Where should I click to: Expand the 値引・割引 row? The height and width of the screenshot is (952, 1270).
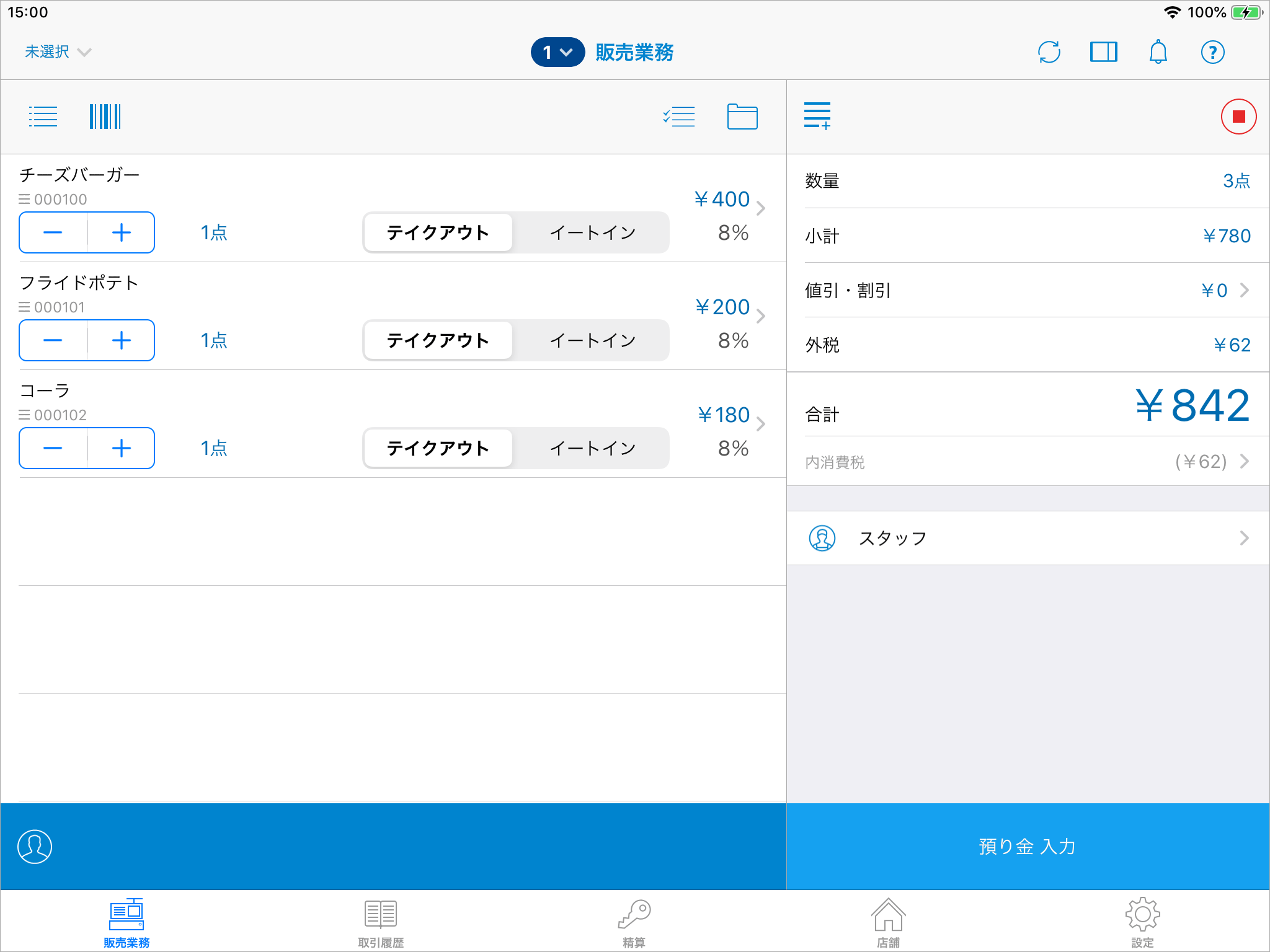tap(1027, 290)
